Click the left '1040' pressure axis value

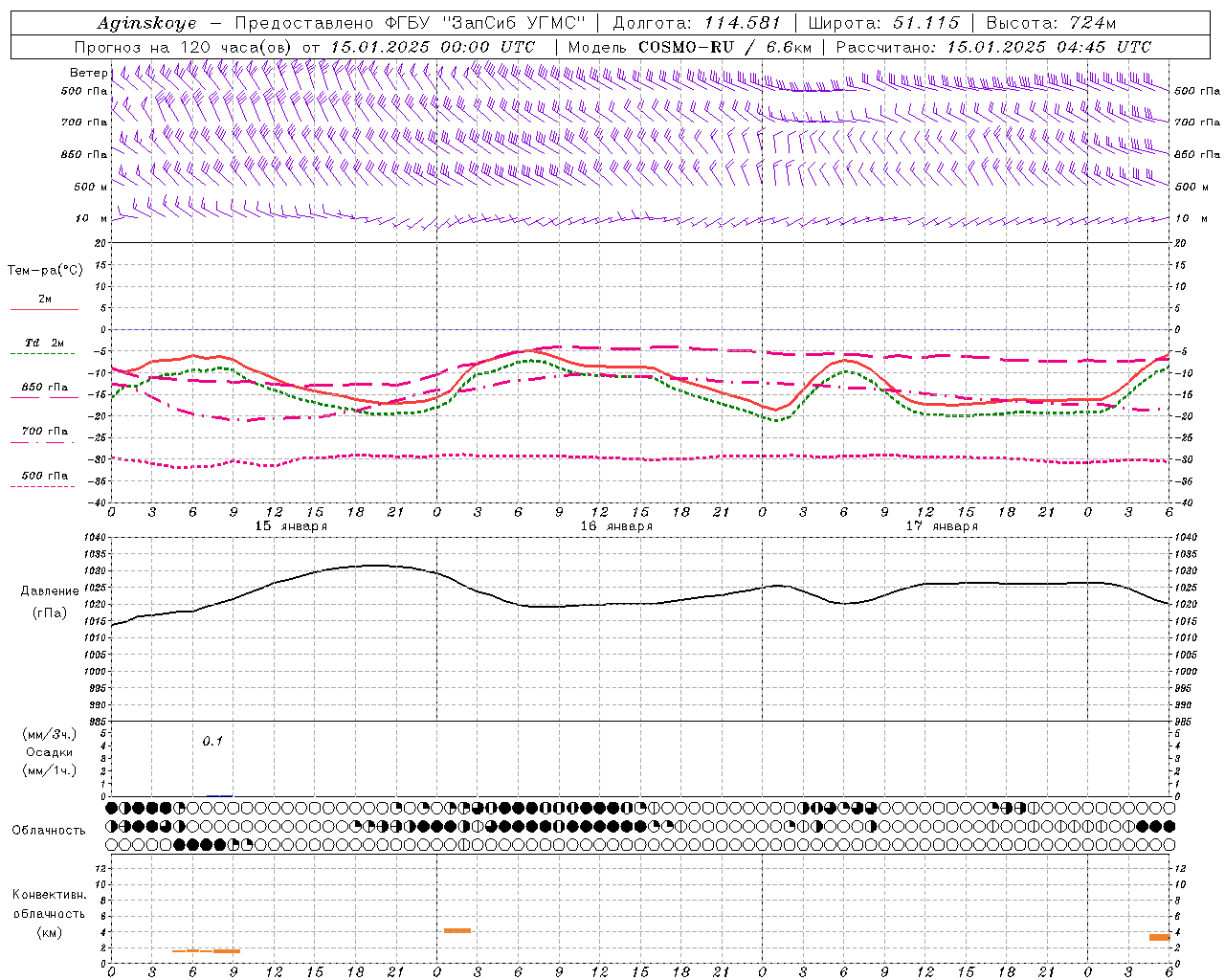pyautogui.click(x=97, y=538)
